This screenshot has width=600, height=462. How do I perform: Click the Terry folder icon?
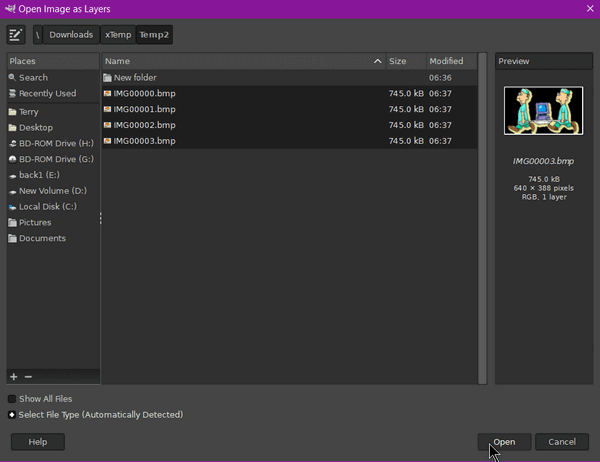[x=12, y=112]
